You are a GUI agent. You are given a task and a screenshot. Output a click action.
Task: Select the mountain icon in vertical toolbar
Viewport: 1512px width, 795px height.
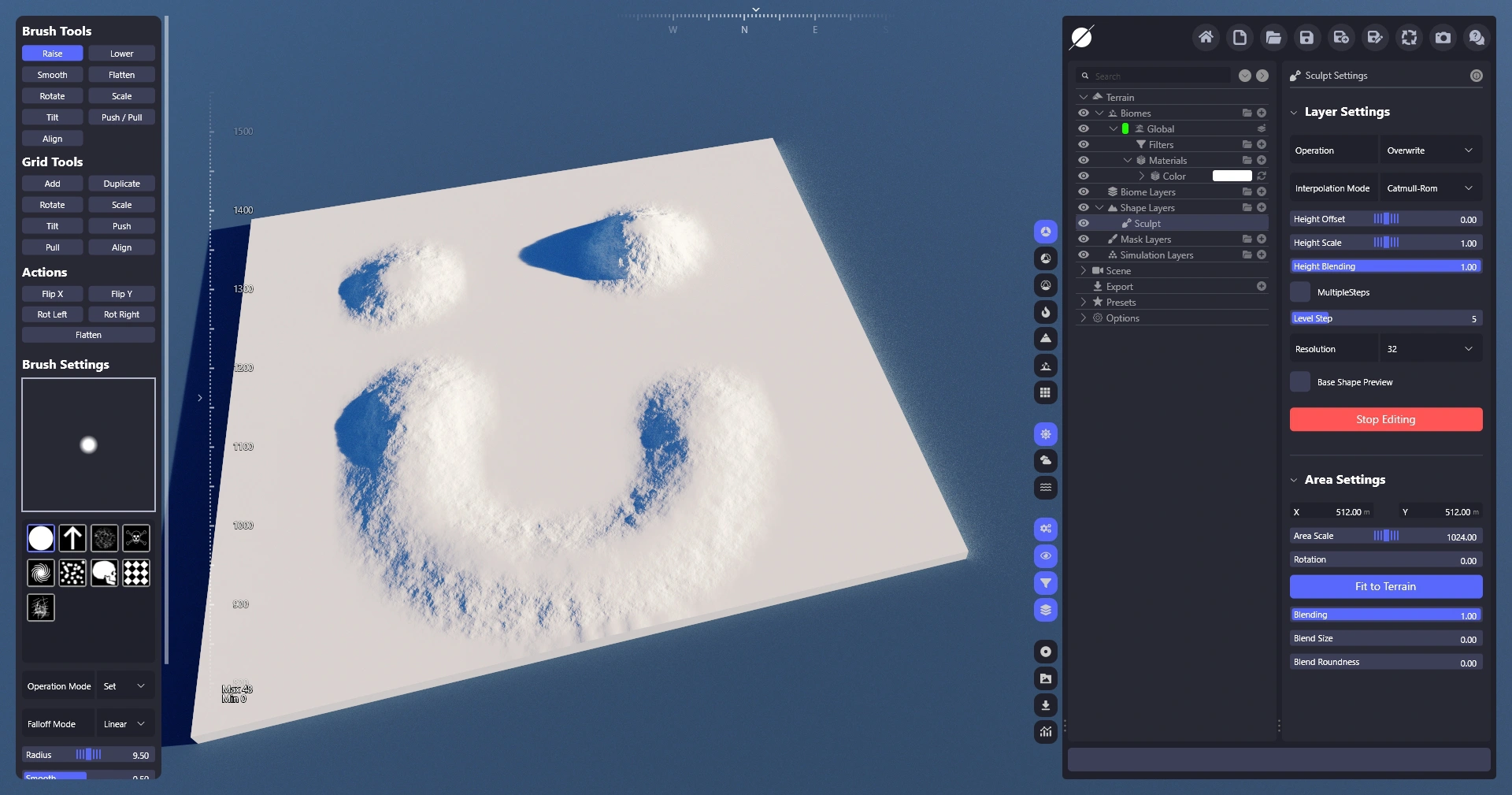point(1046,339)
